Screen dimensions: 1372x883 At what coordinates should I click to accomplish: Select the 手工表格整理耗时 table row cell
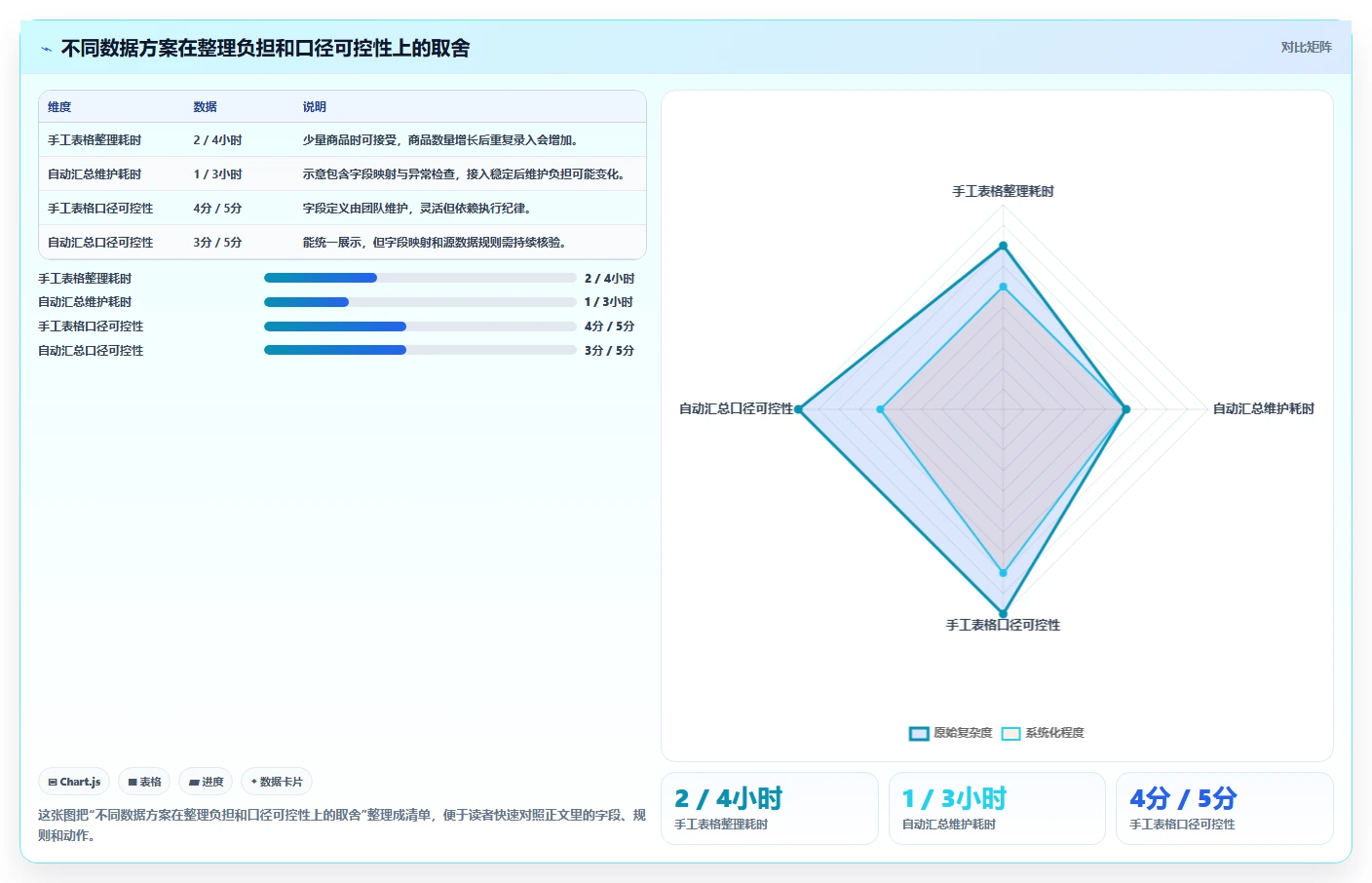click(95, 140)
